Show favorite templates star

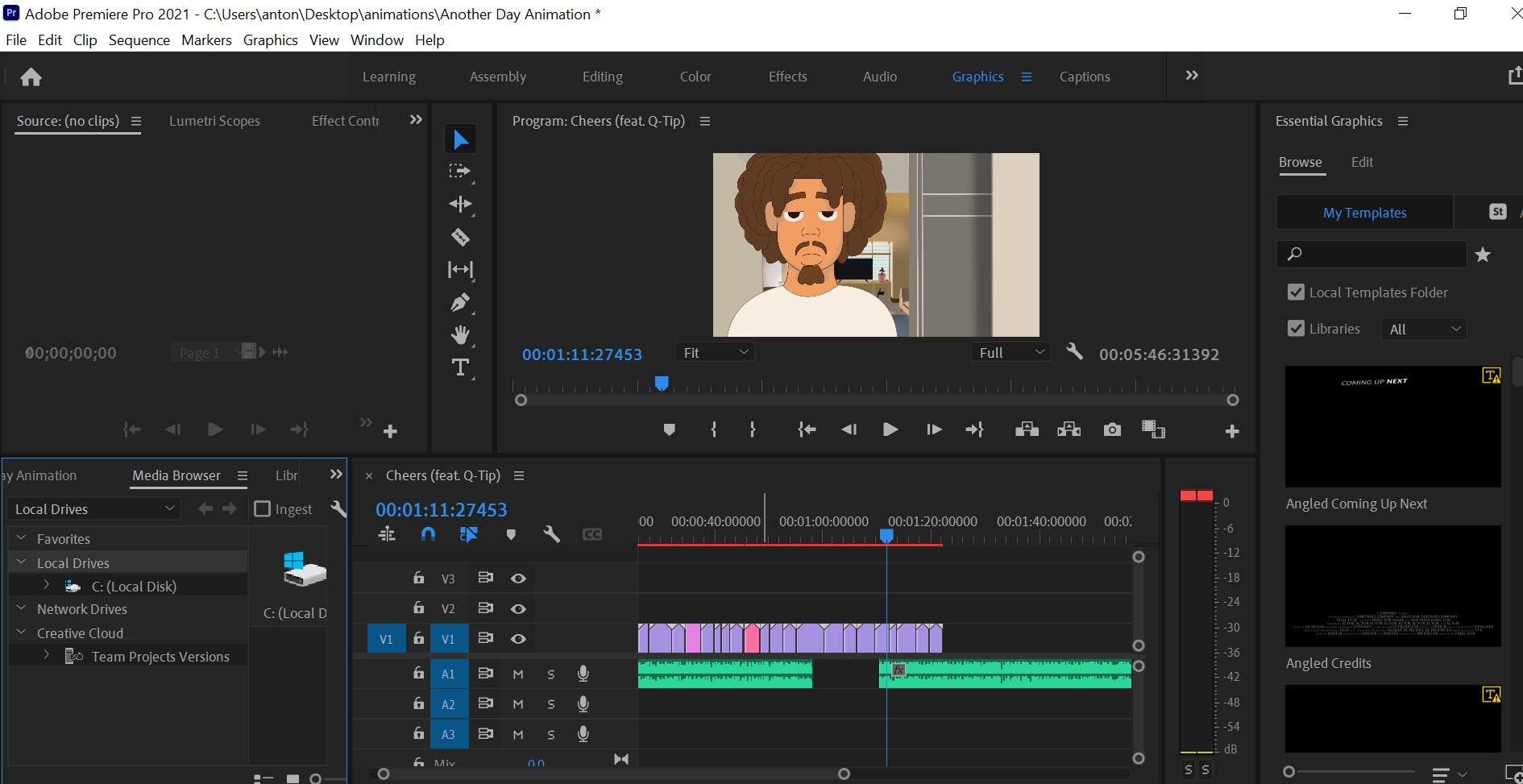pyautogui.click(x=1483, y=255)
